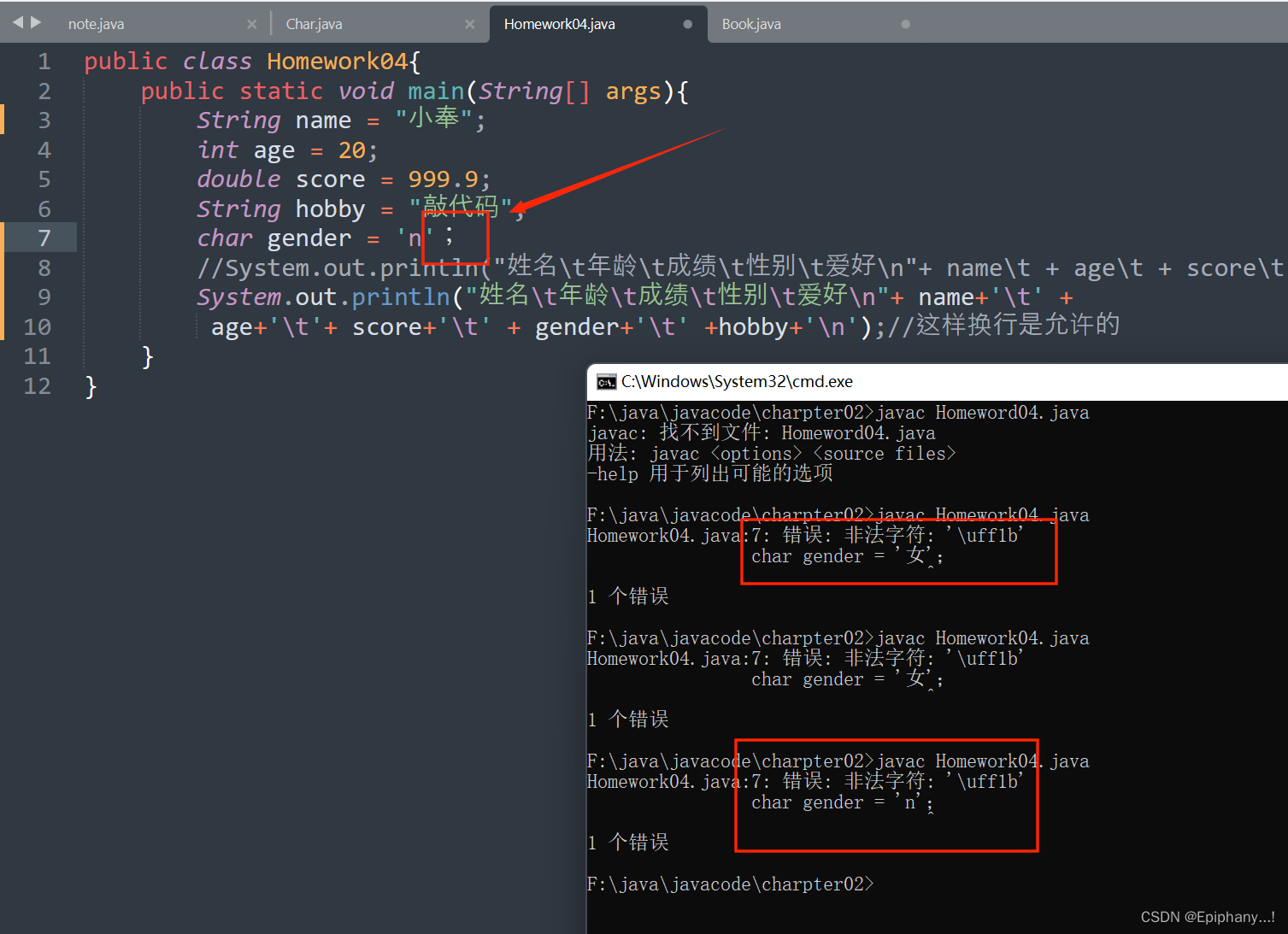Click line number 3 in gutter
The height and width of the screenshot is (934, 1288).
[44, 120]
